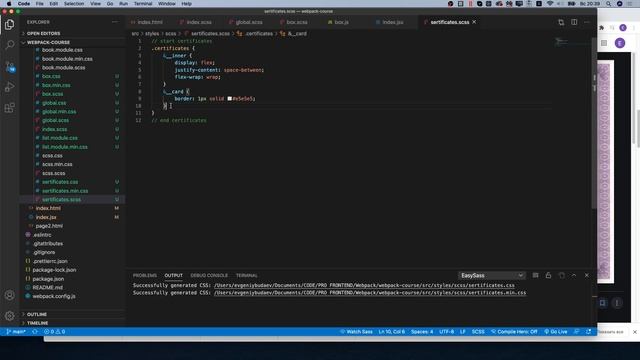Open the Problems panel tab
Image resolution: width=640 pixels, height=360 pixels.
pos(144,276)
